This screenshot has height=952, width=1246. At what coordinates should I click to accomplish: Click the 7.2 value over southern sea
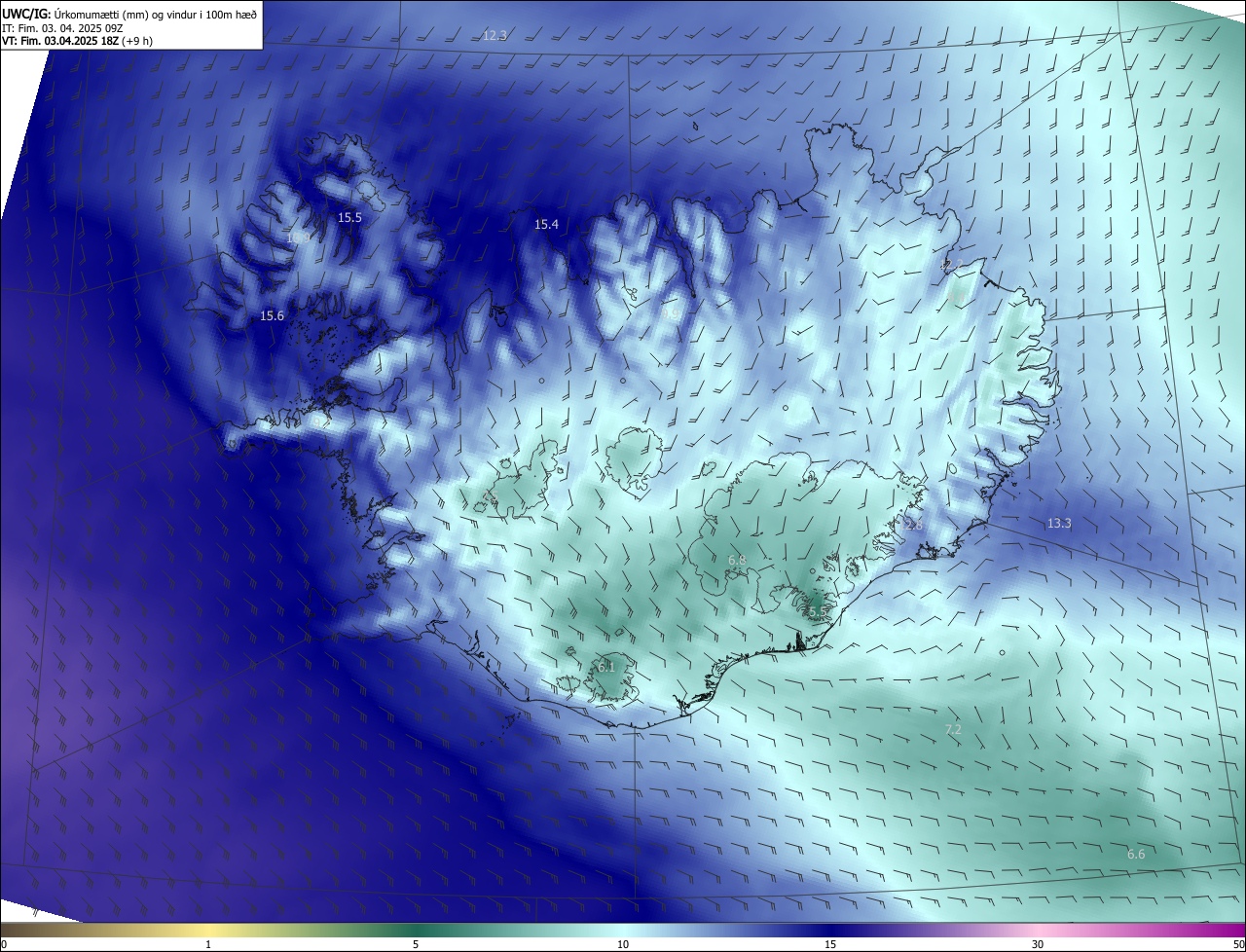pos(953,730)
